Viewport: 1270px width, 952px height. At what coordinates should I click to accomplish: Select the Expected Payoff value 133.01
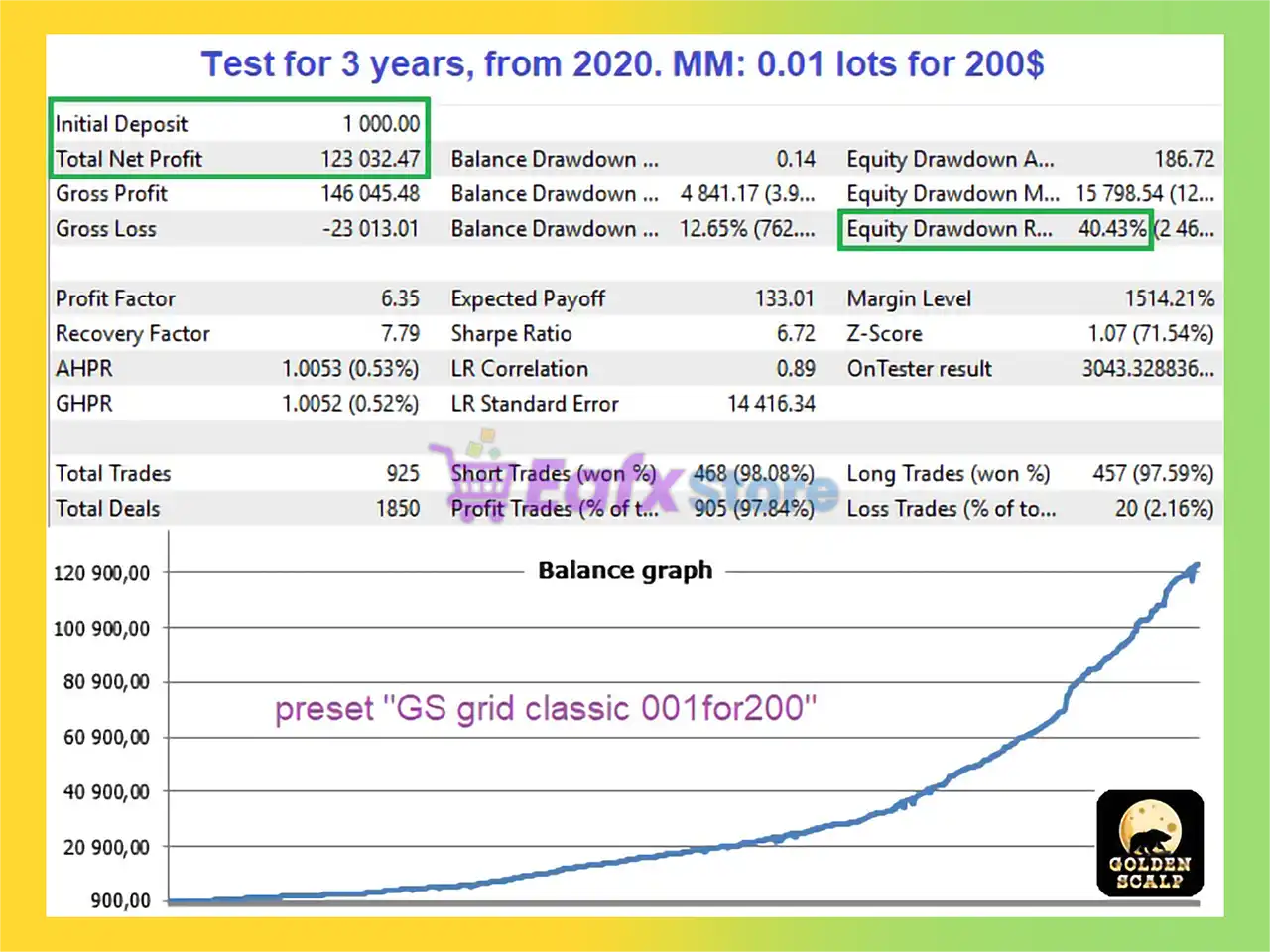(784, 298)
